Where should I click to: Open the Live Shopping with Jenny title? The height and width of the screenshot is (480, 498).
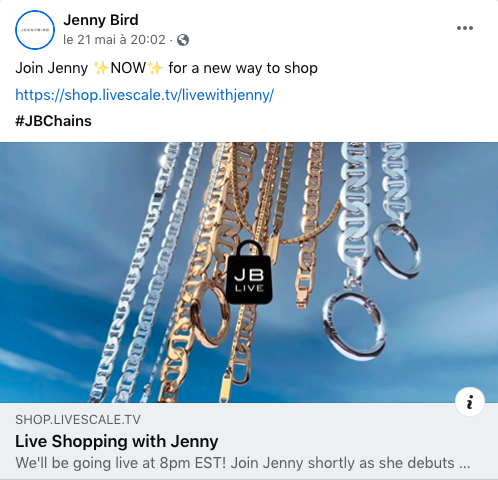[x=117, y=441]
